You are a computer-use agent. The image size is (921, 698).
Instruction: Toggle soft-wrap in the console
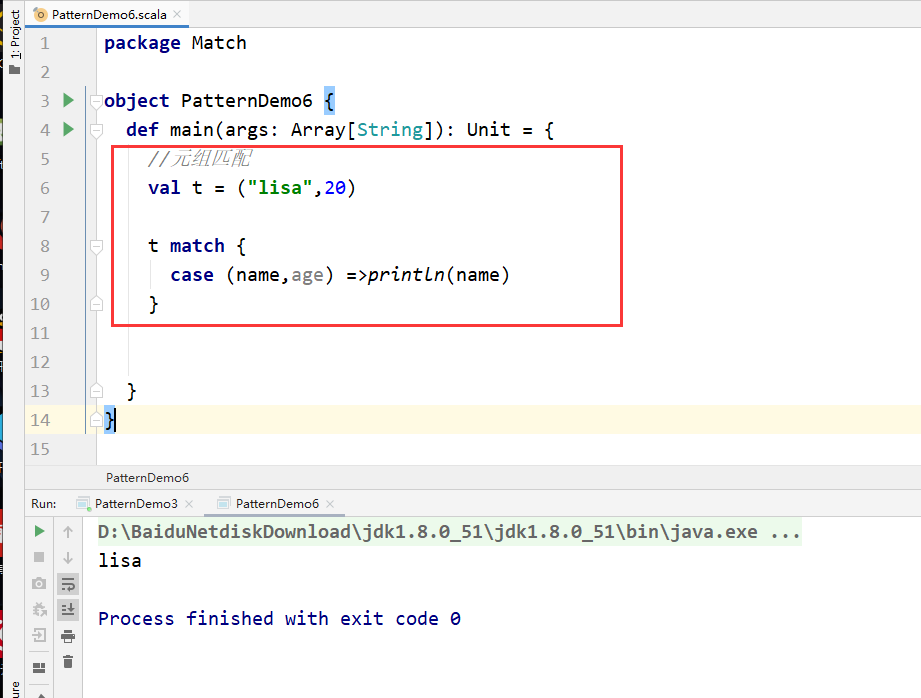coord(68,584)
